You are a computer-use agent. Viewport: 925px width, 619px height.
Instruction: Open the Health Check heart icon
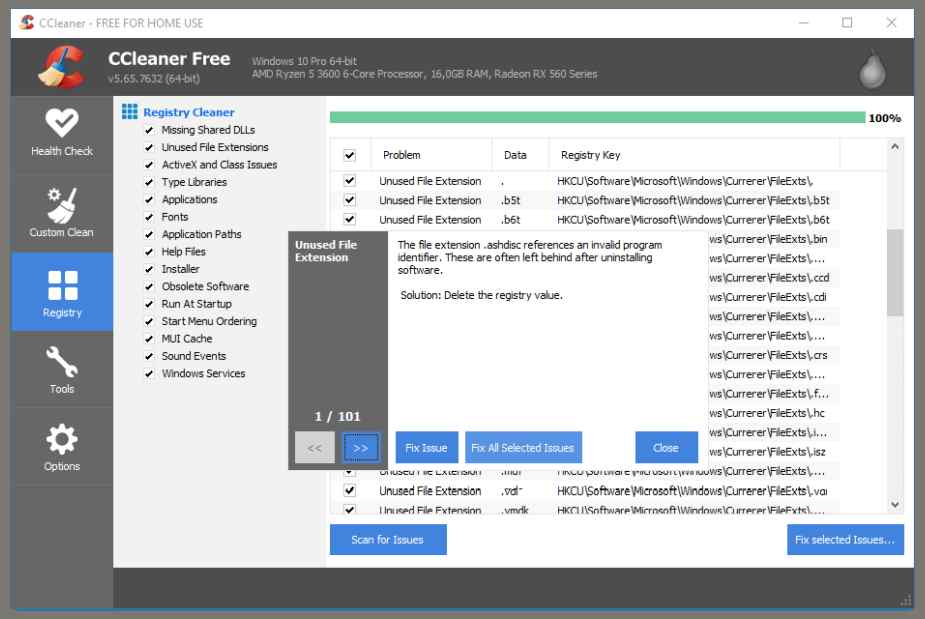coord(62,123)
